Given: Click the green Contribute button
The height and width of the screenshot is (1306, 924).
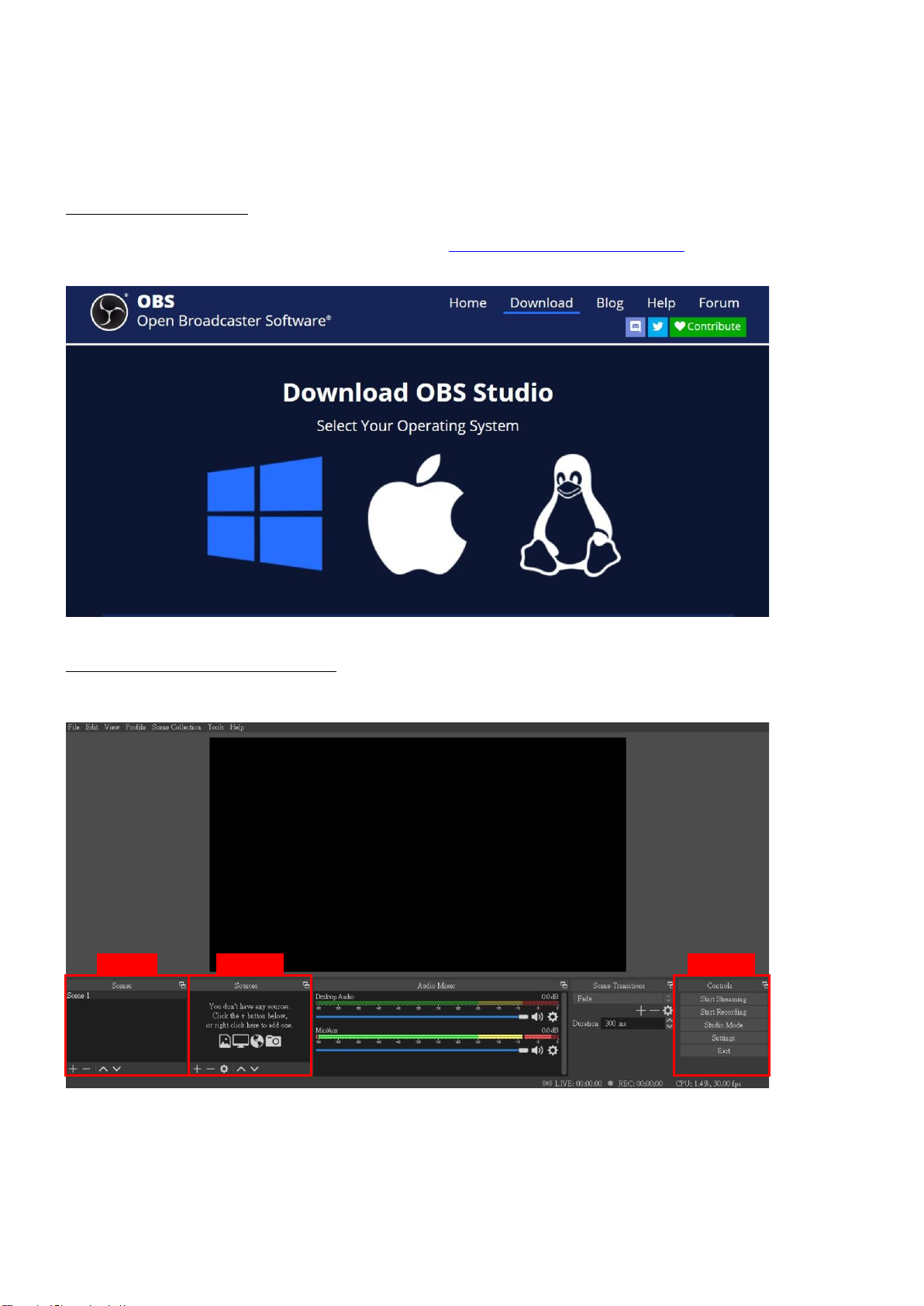Looking at the screenshot, I should tap(708, 326).
